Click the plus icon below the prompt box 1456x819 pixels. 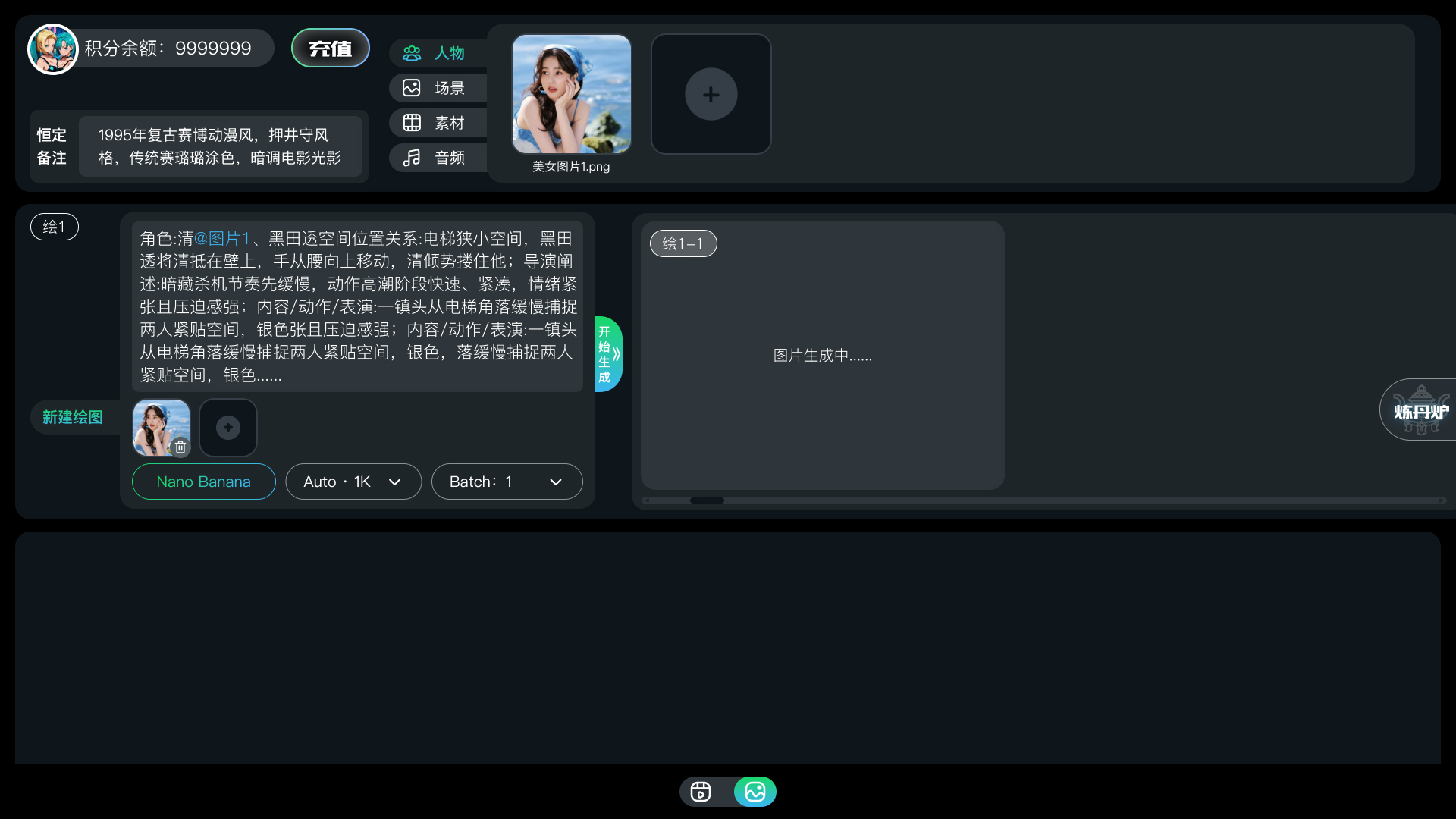pos(227,427)
